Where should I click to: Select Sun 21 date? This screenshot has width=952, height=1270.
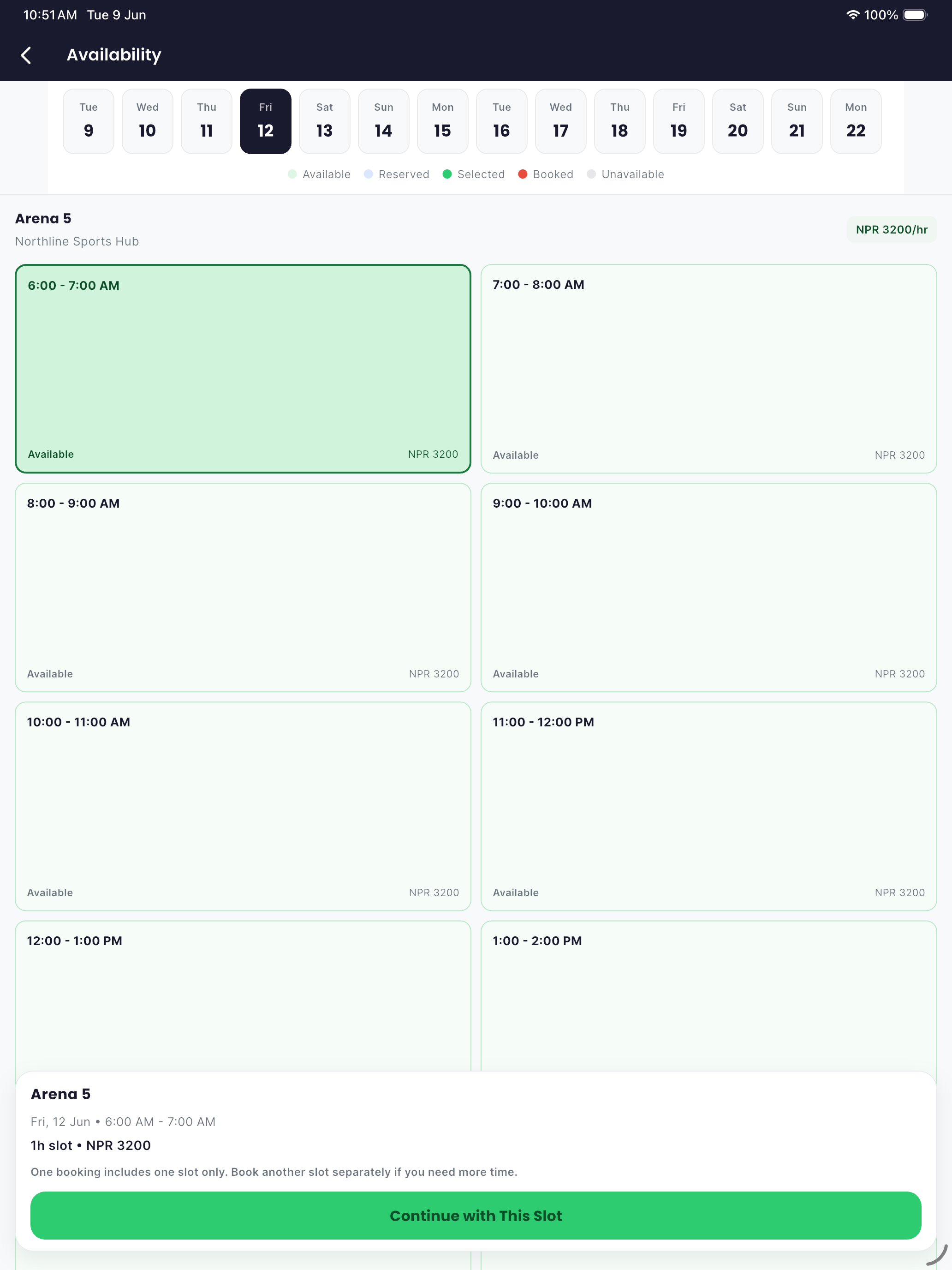[797, 121]
